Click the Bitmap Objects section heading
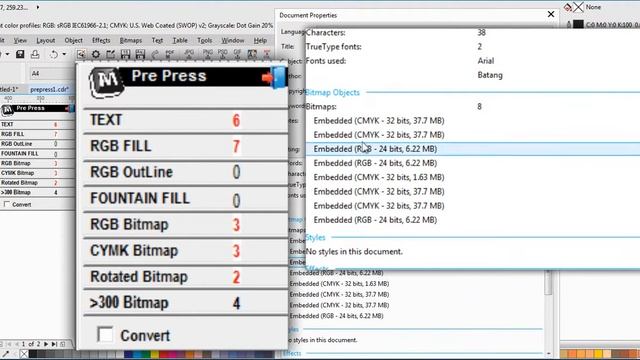The image size is (640, 360). [332, 93]
